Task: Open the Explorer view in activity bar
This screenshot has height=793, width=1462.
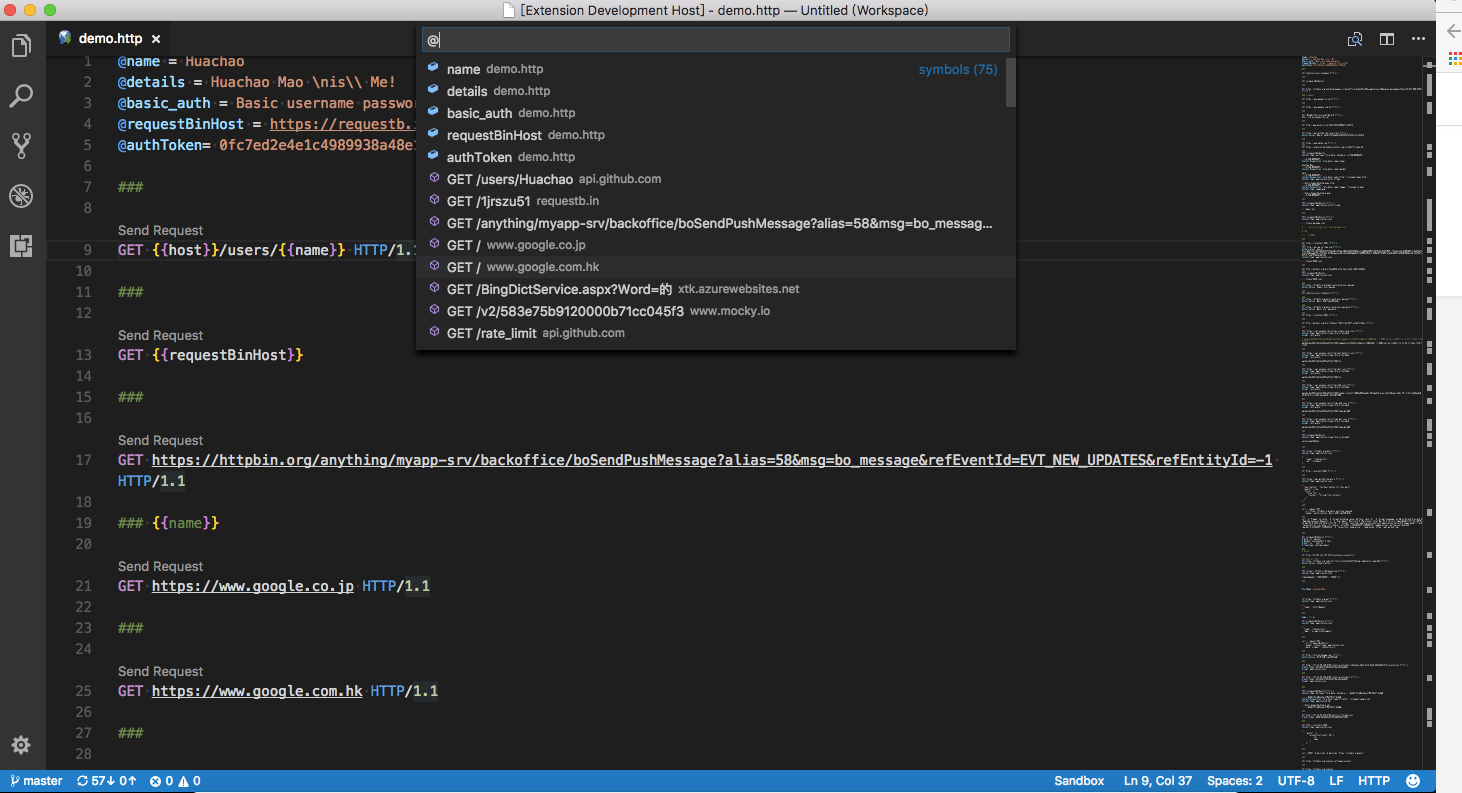Action: coord(21,46)
